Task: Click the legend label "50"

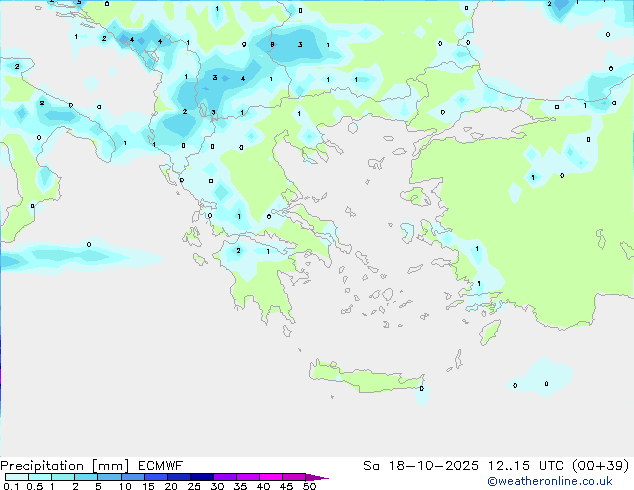Action: 309,486
